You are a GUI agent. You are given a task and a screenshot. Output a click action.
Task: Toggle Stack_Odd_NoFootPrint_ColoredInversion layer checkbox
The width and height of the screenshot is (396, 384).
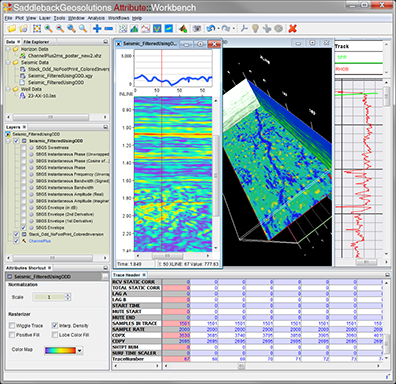point(16,234)
